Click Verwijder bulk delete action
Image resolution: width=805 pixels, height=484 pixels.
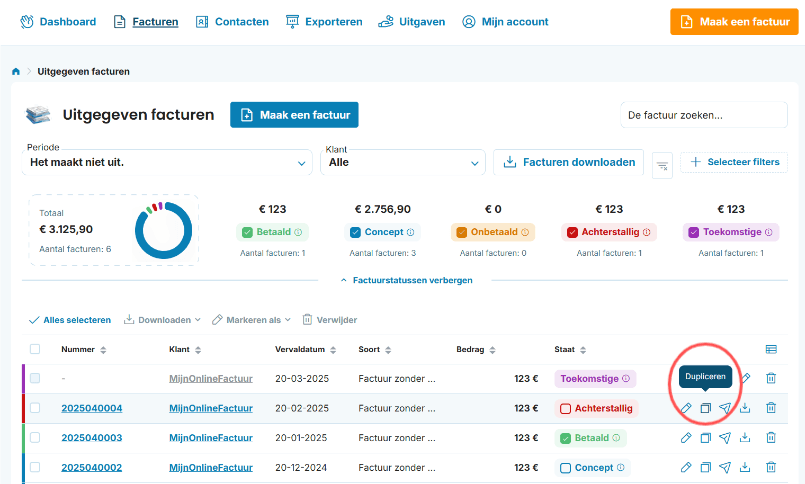point(330,320)
